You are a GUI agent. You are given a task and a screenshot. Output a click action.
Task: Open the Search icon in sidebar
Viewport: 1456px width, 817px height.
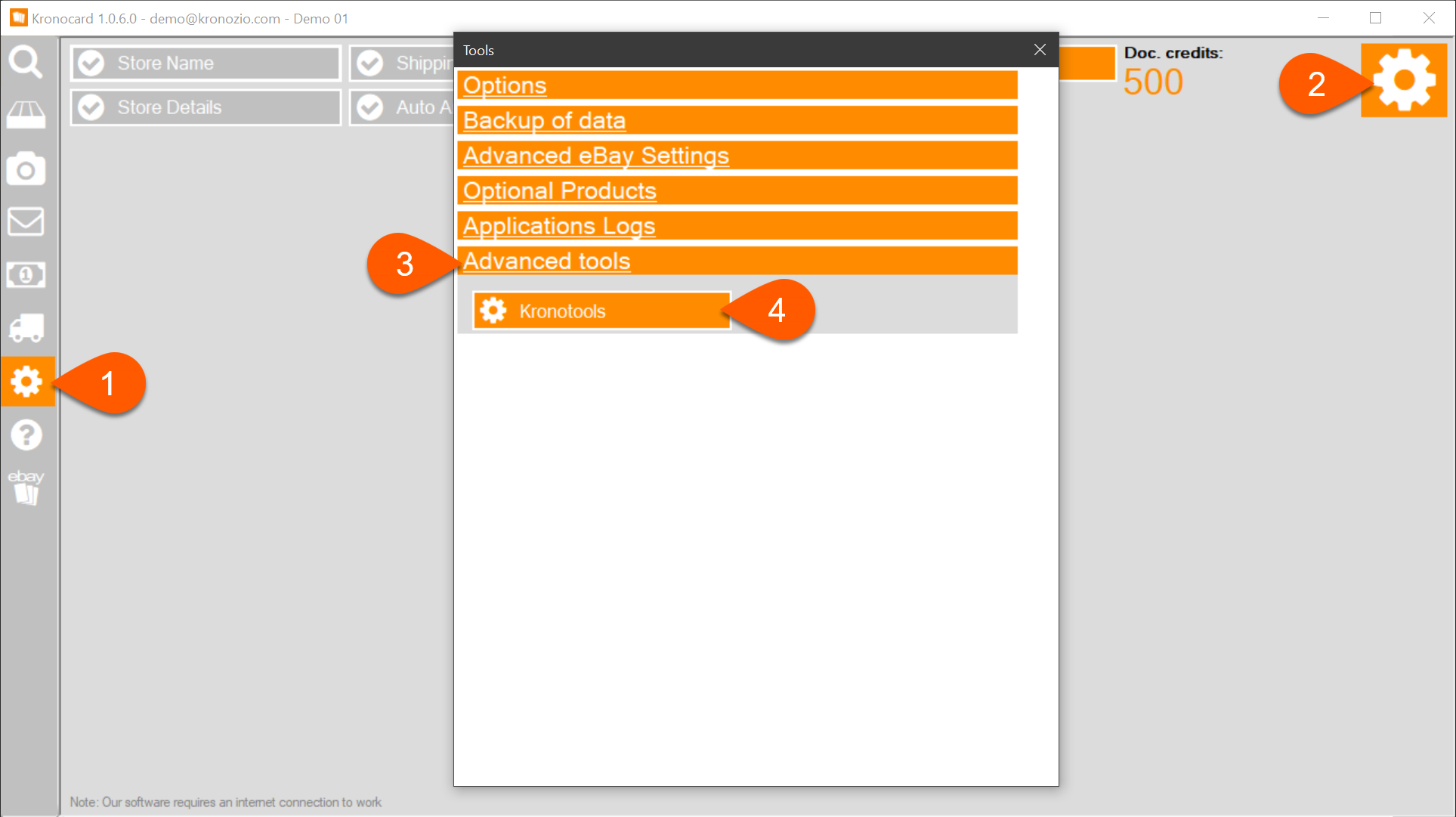pyautogui.click(x=27, y=62)
